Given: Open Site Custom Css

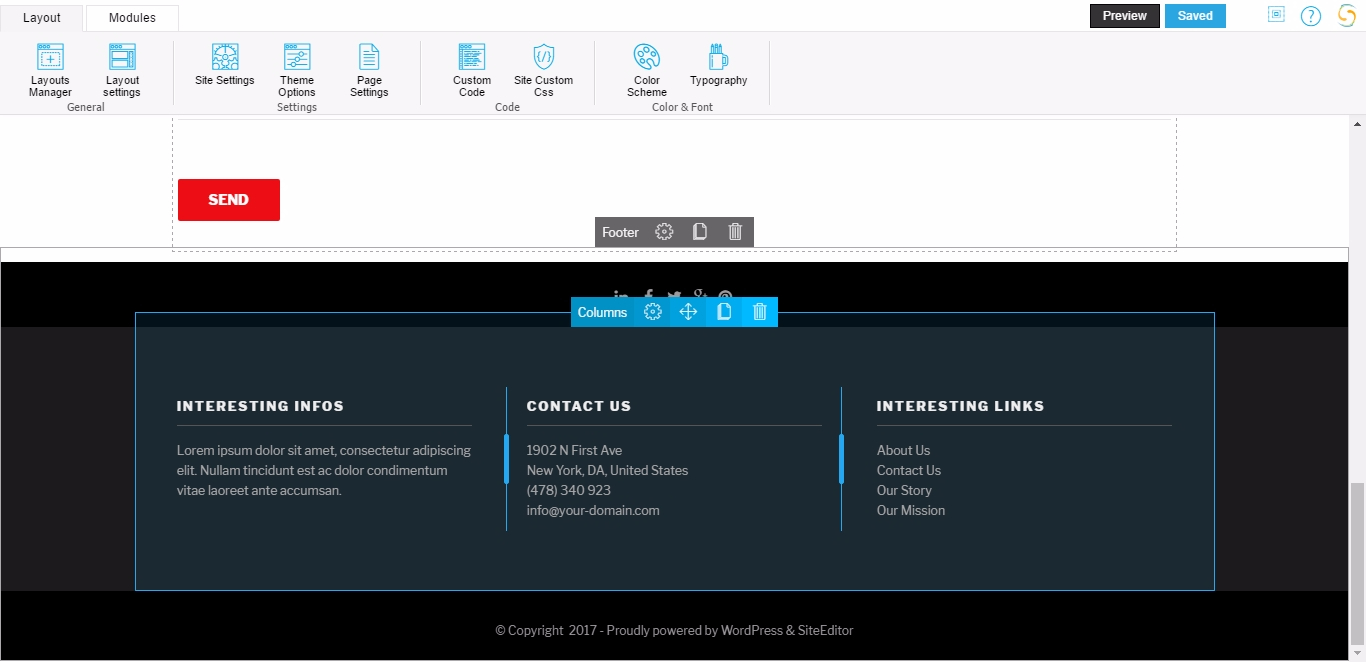Looking at the screenshot, I should click(x=543, y=70).
